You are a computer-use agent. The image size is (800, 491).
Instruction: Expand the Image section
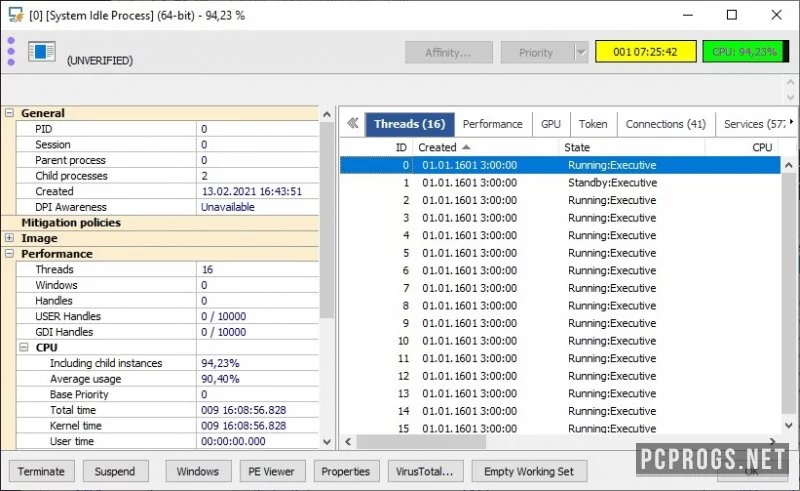9,238
